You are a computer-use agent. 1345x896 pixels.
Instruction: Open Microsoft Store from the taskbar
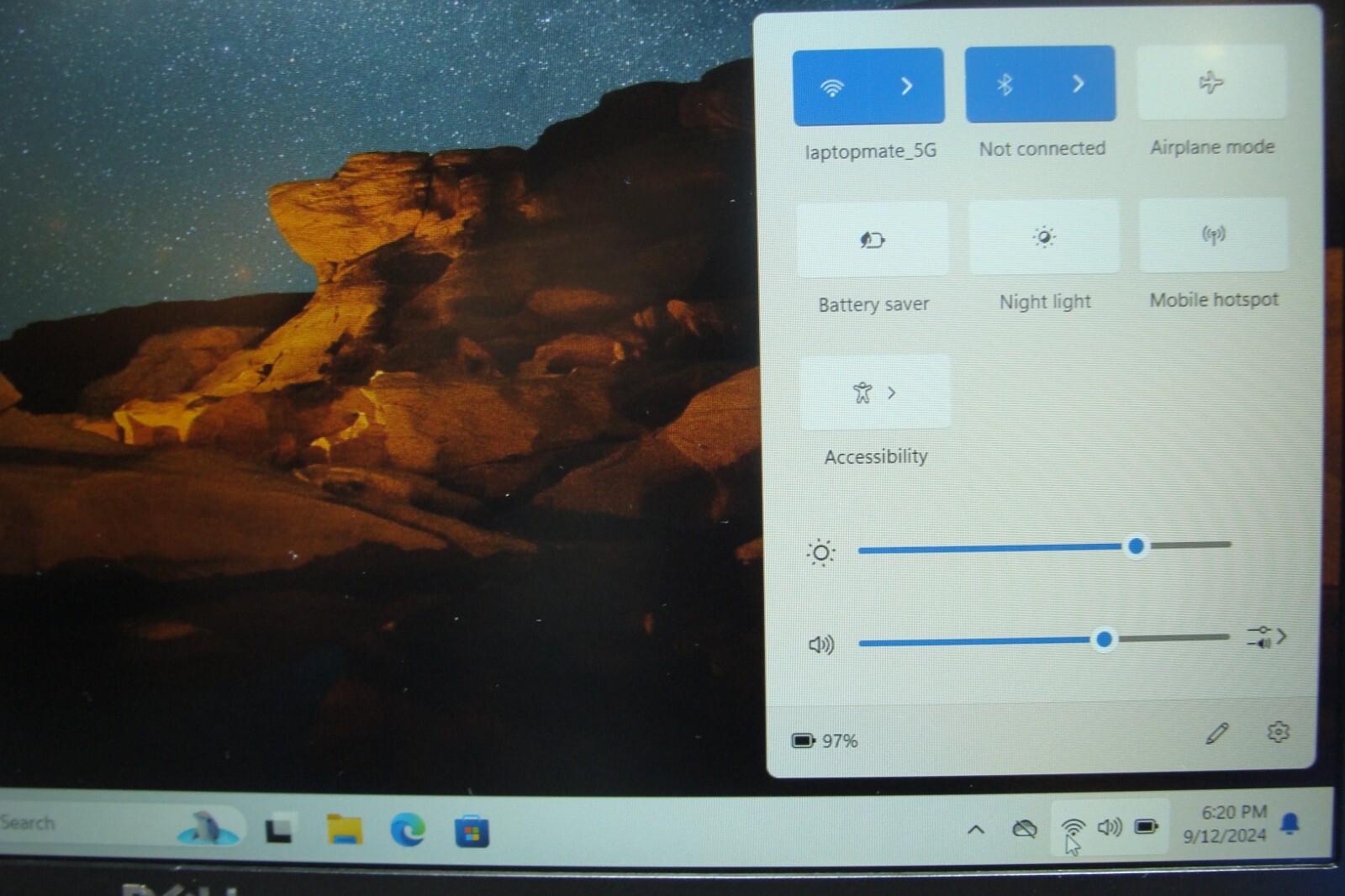(x=472, y=832)
